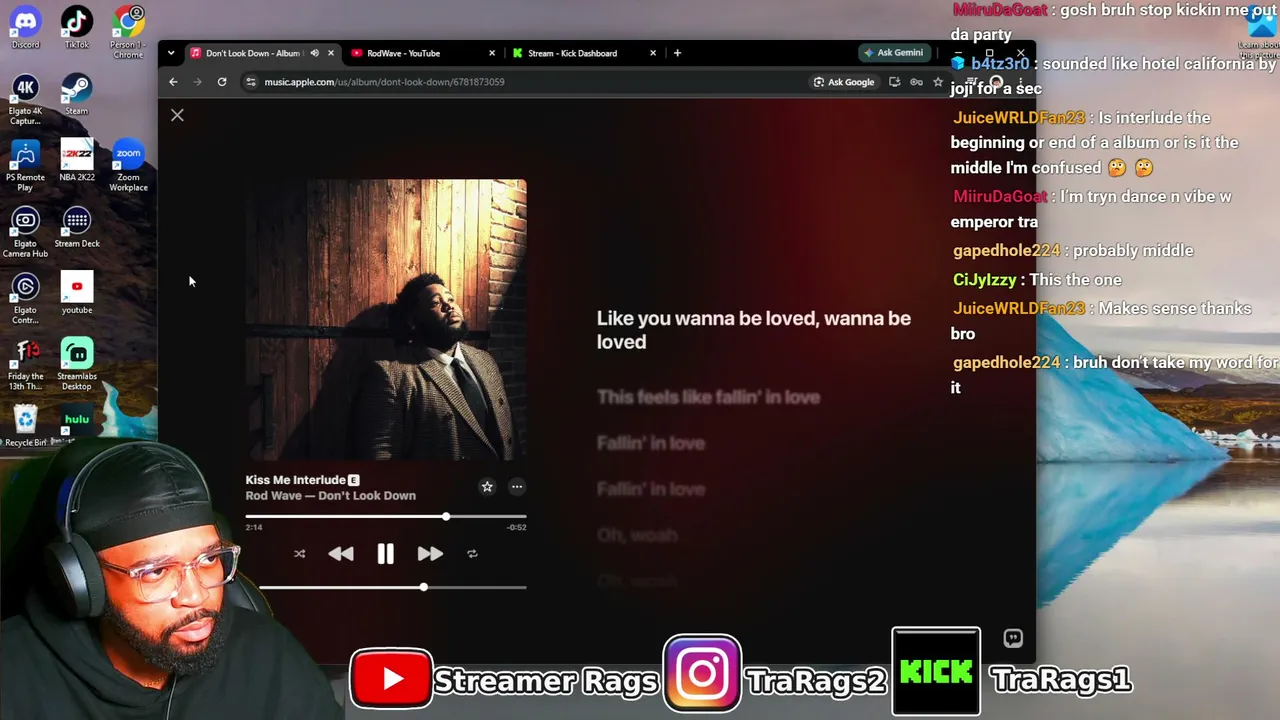Click the Ask Google lens button
Image resolution: width=1280 pixels, height=720 pixels.
tap(844, 82)
